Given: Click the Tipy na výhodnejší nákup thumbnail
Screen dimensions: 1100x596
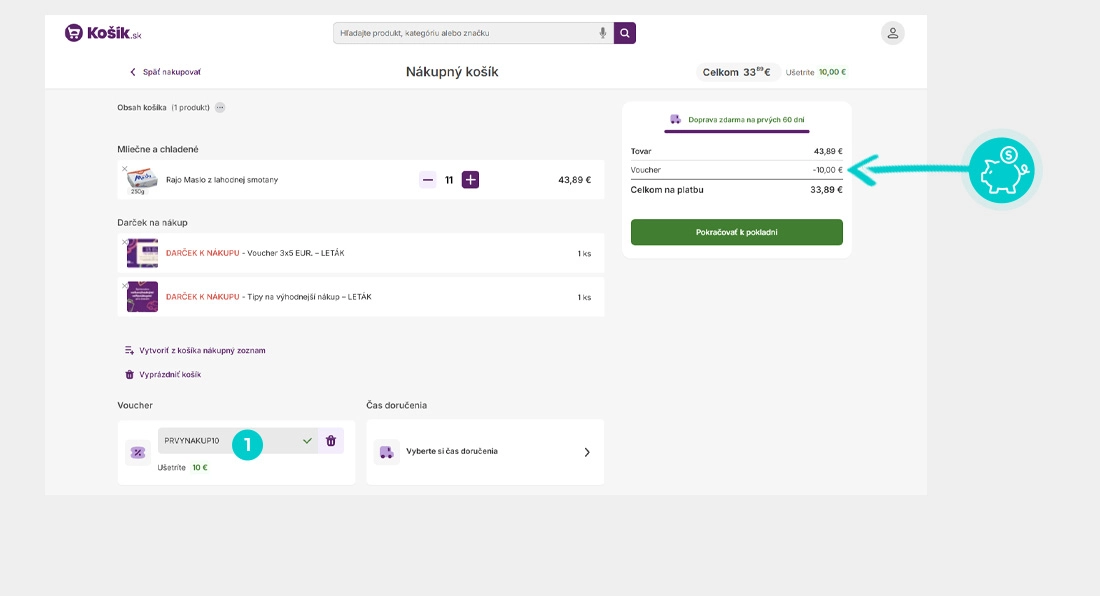Looking at the screenshot, I should [x=142, y=297].
